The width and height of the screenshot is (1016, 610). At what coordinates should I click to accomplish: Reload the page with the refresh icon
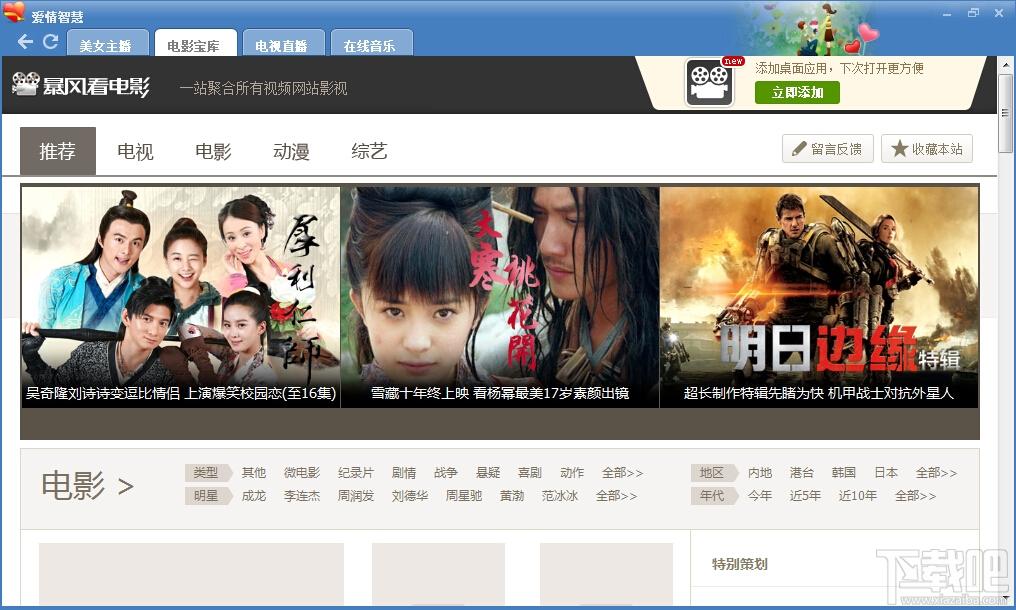51,42
